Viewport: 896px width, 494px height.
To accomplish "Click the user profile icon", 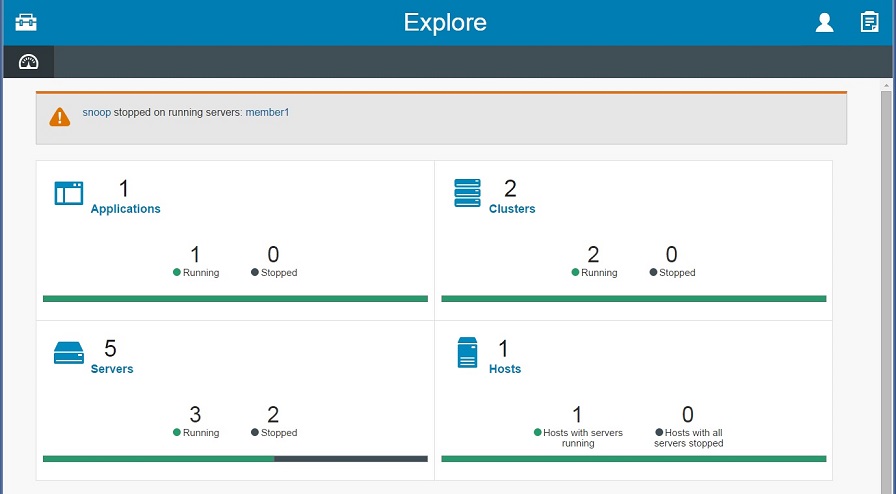I will [824, 22].
